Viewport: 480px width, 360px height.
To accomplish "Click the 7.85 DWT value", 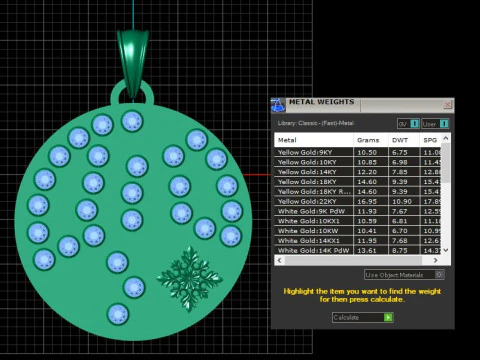I will (400, 172).
